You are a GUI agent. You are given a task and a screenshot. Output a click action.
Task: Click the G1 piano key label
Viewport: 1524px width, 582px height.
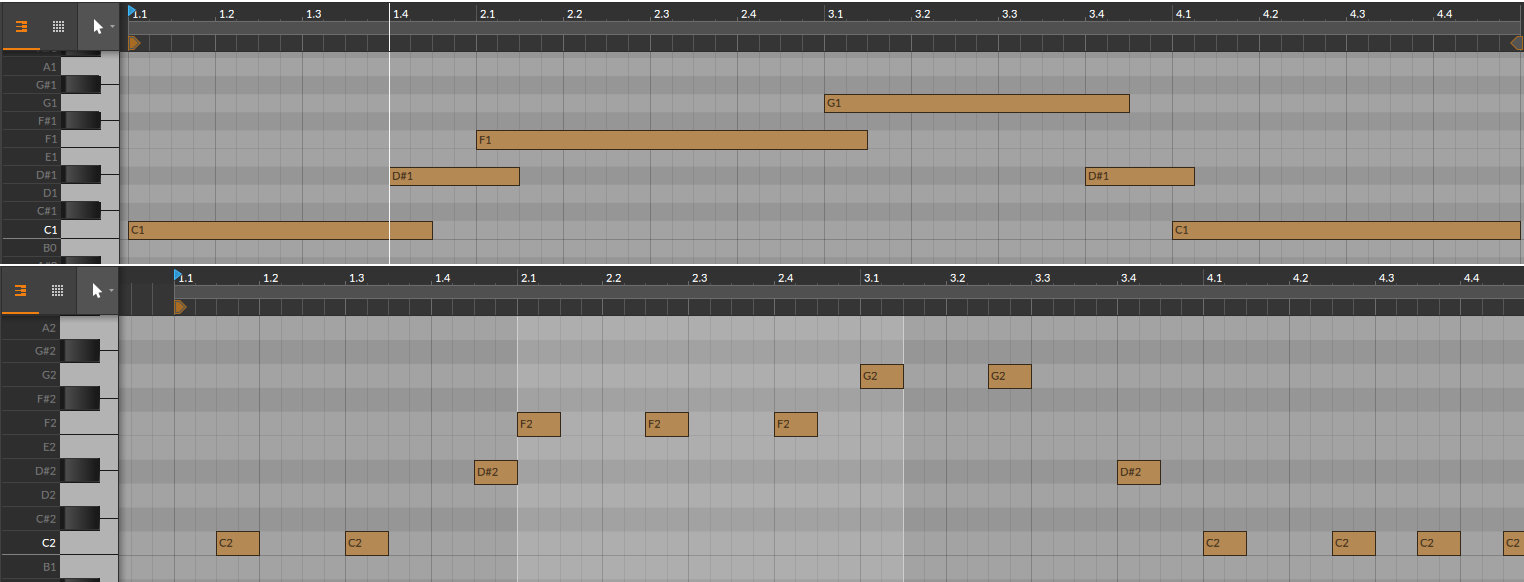click(x=49, y=103)
